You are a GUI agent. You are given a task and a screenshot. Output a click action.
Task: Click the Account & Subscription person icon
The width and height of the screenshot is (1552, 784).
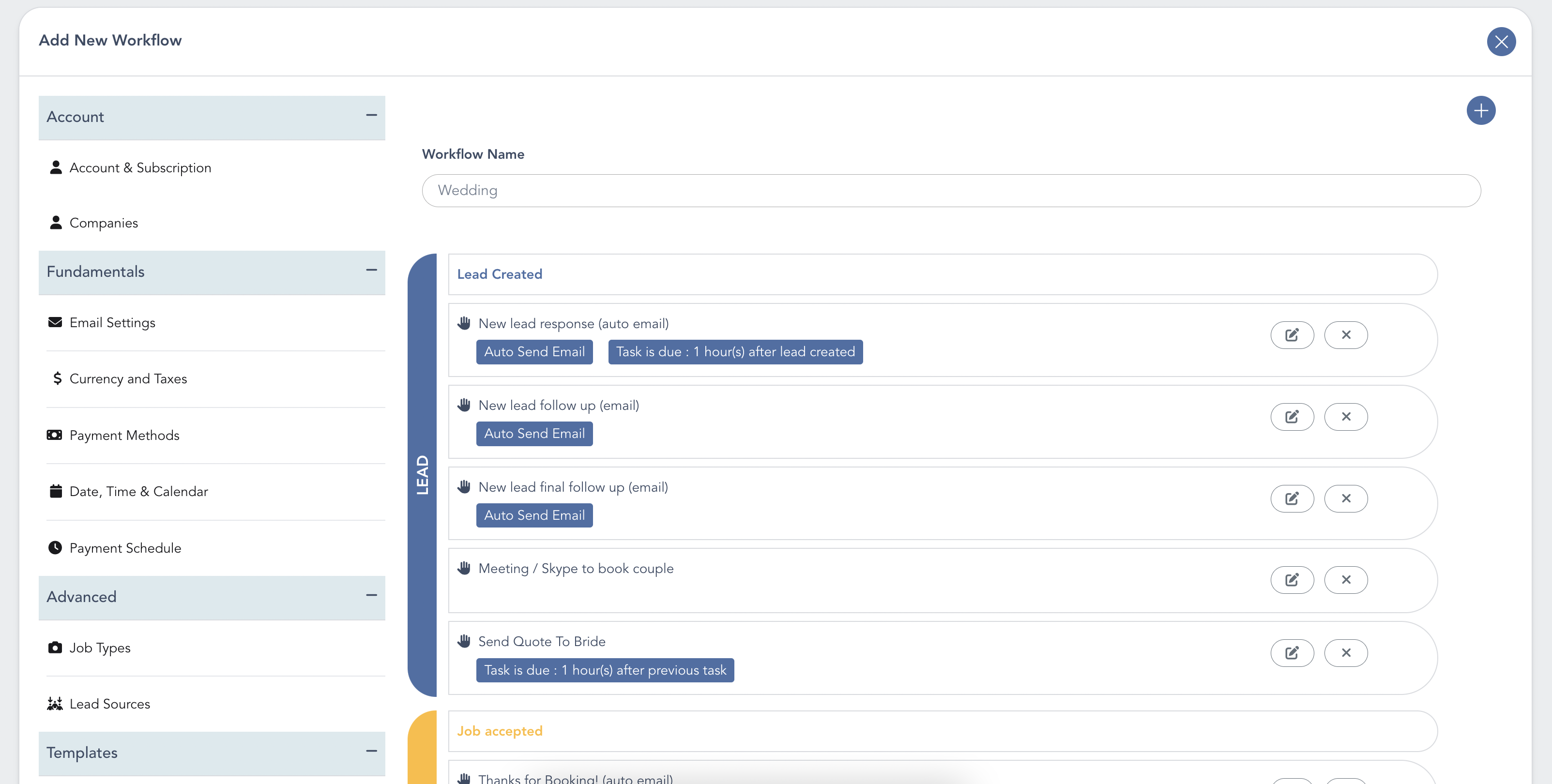tap(55, 167)
